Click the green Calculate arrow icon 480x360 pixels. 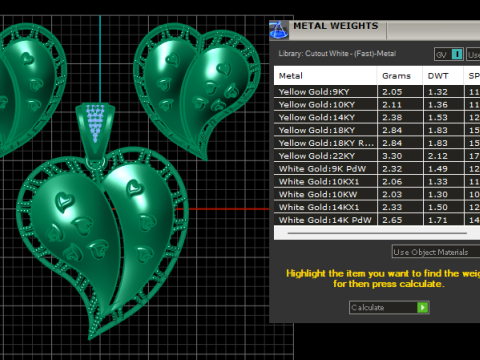coord(423,307)
